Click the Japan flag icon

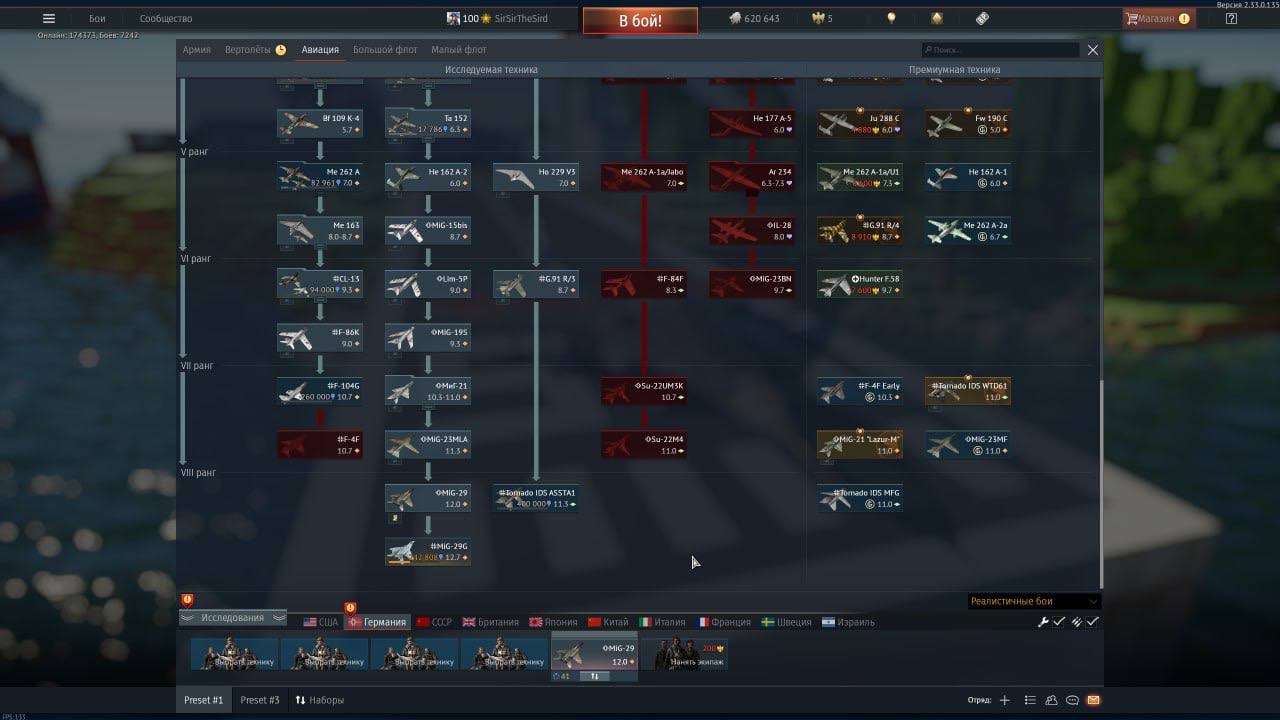tap(536, 622)
